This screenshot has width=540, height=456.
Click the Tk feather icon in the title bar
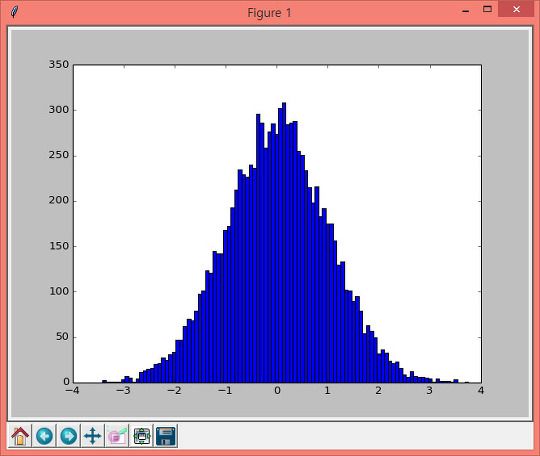click(14, 12)
